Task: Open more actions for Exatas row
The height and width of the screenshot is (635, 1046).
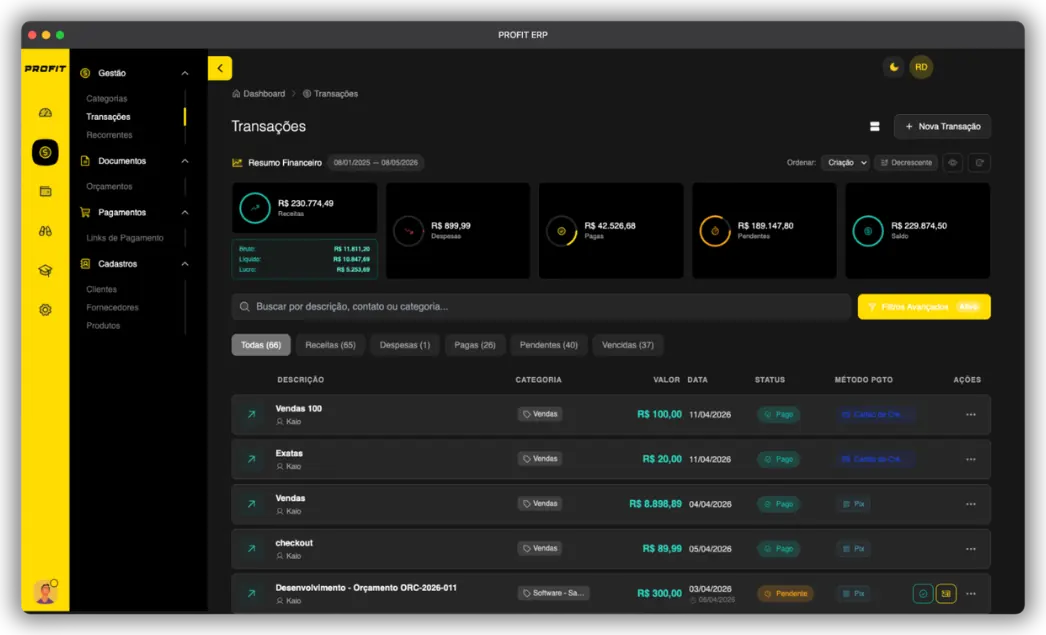Action: 971,460
